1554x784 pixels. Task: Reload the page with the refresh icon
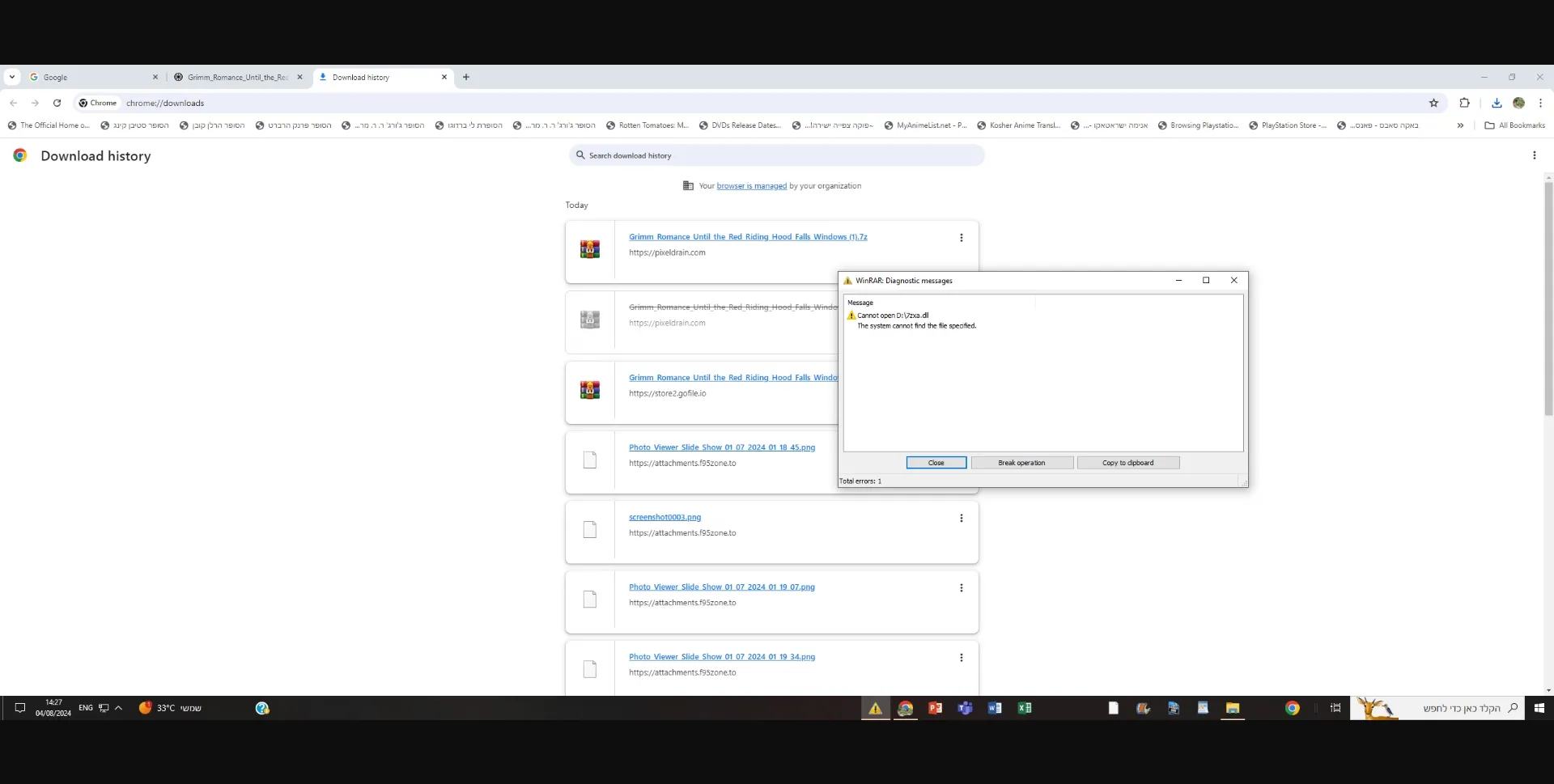click(x=57, y=103)
